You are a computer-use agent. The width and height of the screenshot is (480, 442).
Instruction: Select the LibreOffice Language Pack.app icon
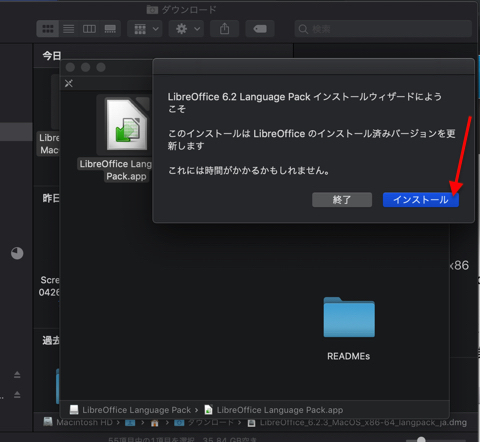[x=126, y=125]
